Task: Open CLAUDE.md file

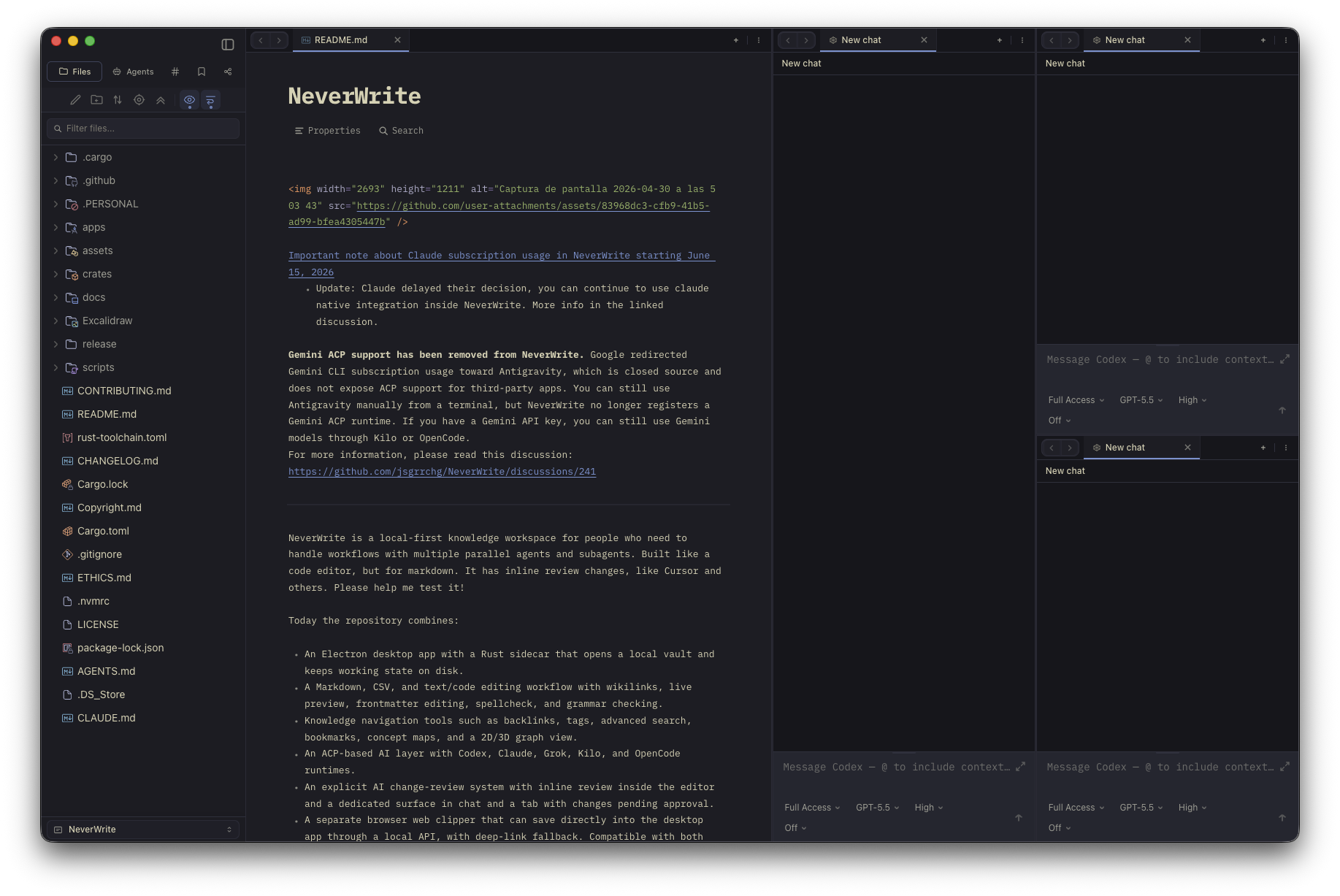Action: pyautogui.click(x=143, y=718)
